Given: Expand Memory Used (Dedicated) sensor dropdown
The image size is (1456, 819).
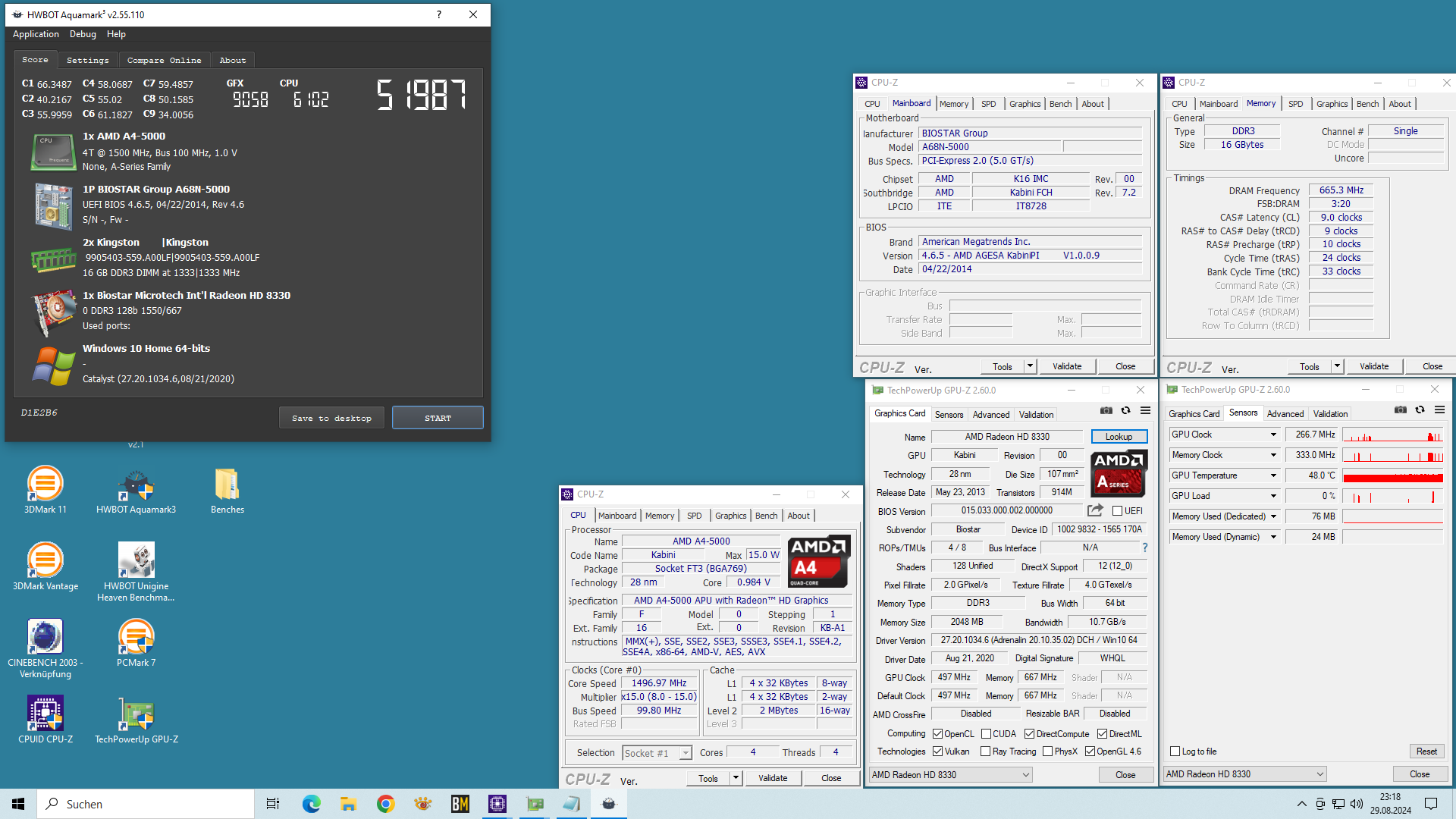Looking at the screenshot, I should [1273, 516].
